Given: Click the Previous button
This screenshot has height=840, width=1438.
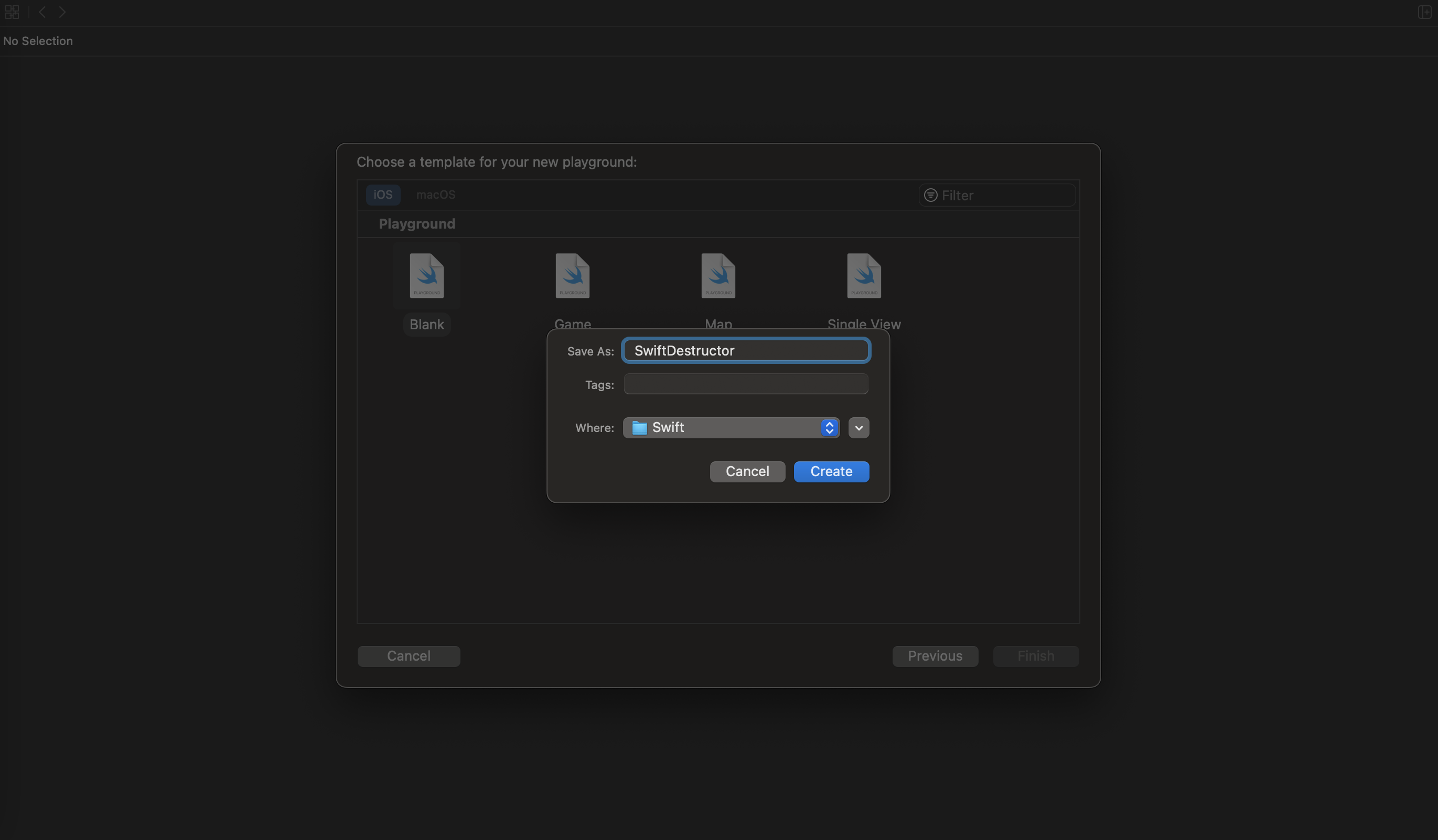Looking at the screenshot, I should pos(935,655).
